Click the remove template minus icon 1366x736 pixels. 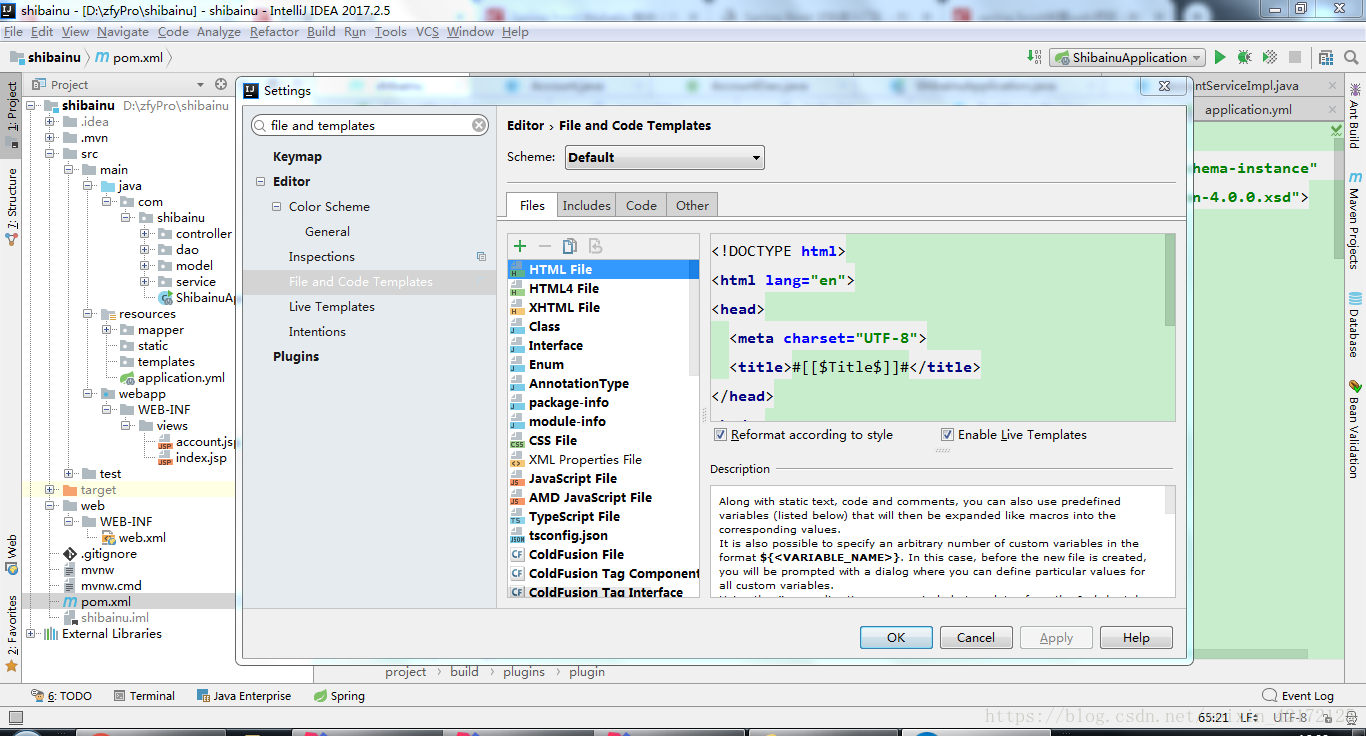pyautogui.click(x=544, y=246)
